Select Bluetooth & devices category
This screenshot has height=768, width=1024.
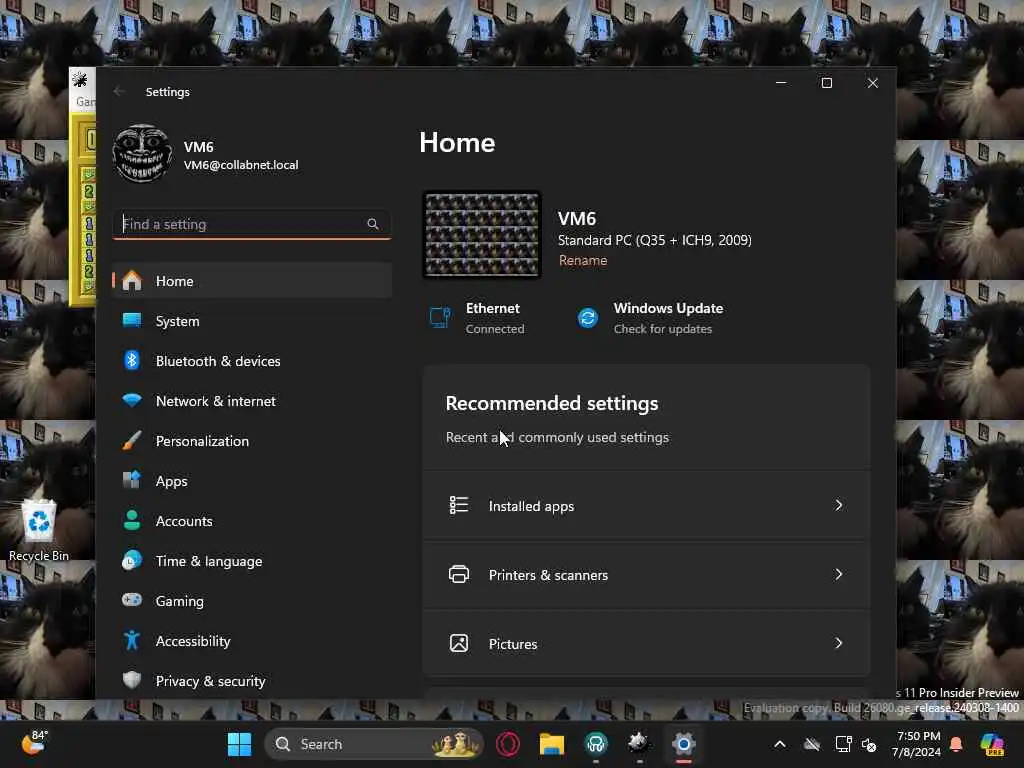(252, 360)
